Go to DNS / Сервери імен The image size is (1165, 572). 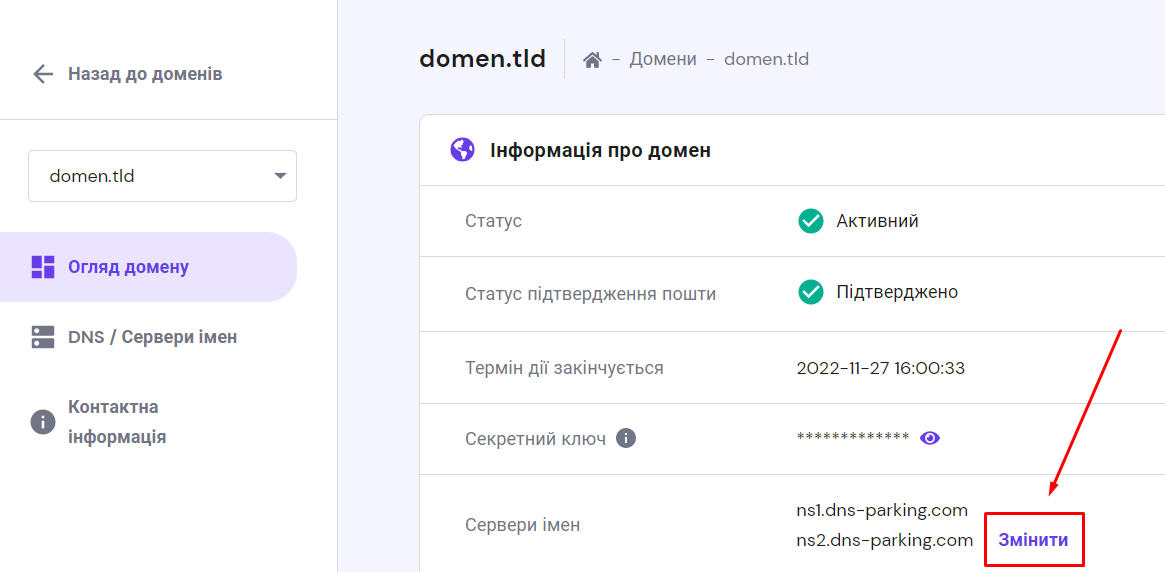click(152, 337)
